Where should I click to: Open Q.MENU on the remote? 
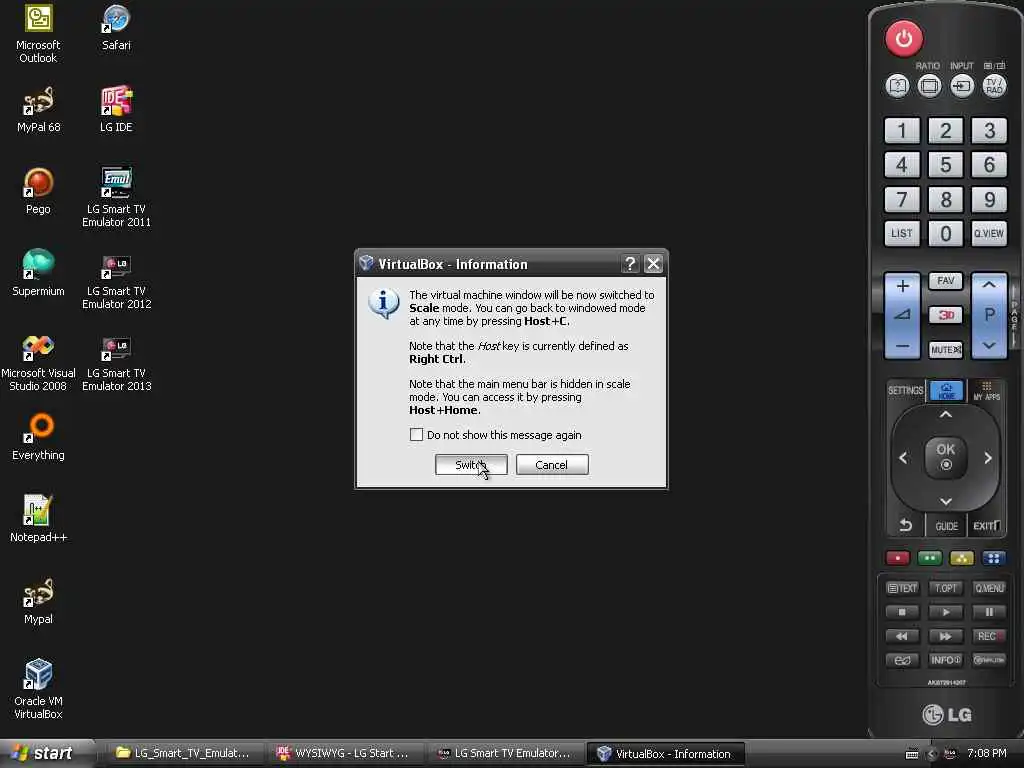click(x=989, y=588)
